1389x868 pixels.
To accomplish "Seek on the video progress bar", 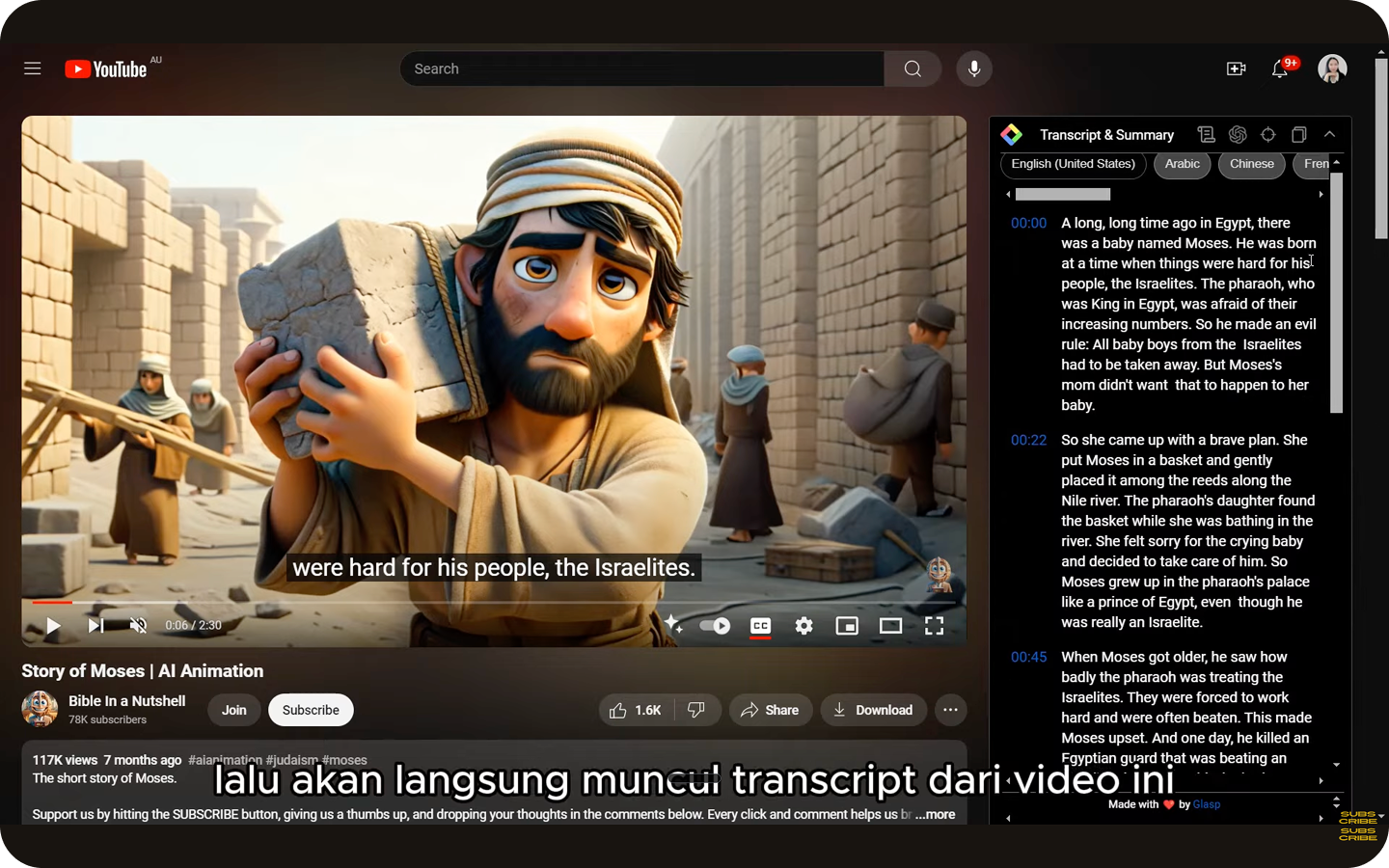I will pos(494,602).
